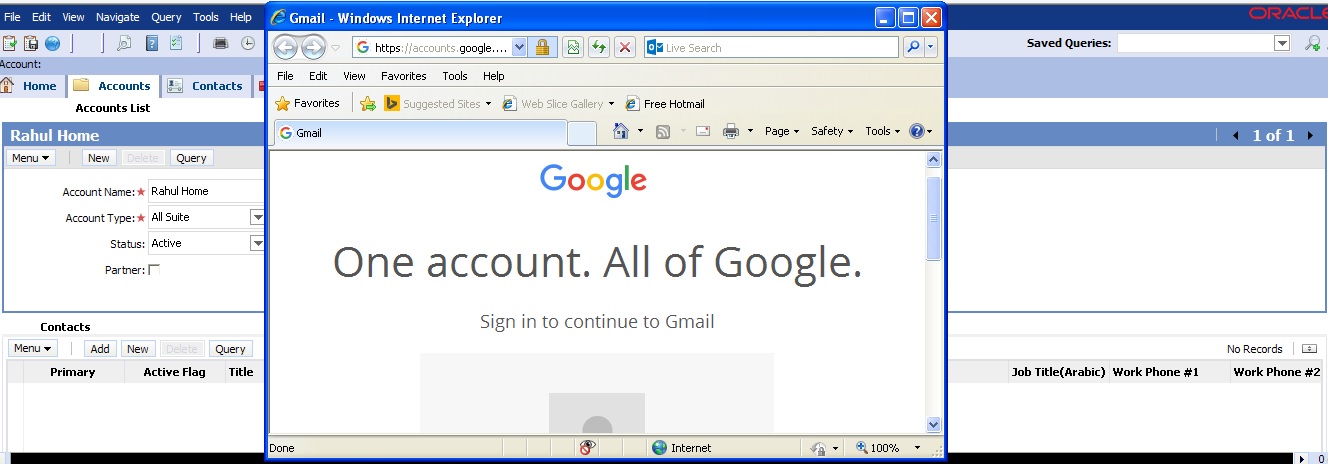Open the Suggested Sites link
The image size is (1328, 464).
[438, 104]
